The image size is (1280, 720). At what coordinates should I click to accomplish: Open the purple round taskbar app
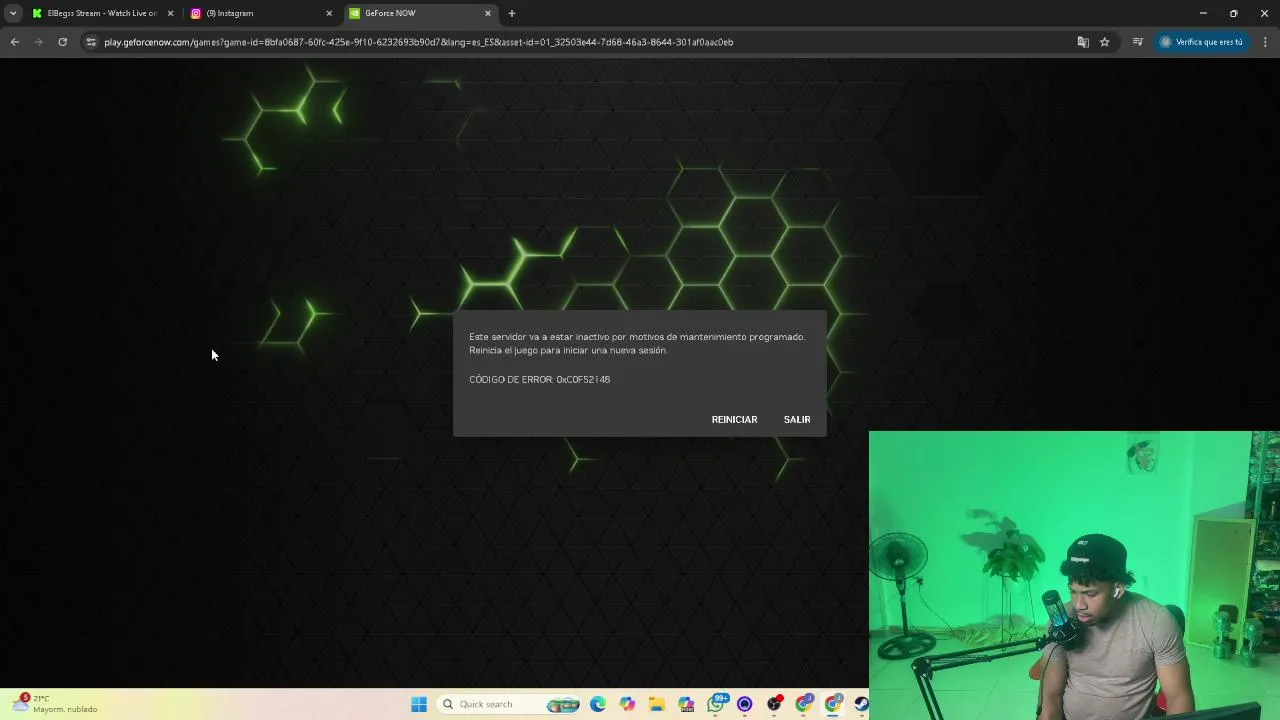tap(745, 704)
